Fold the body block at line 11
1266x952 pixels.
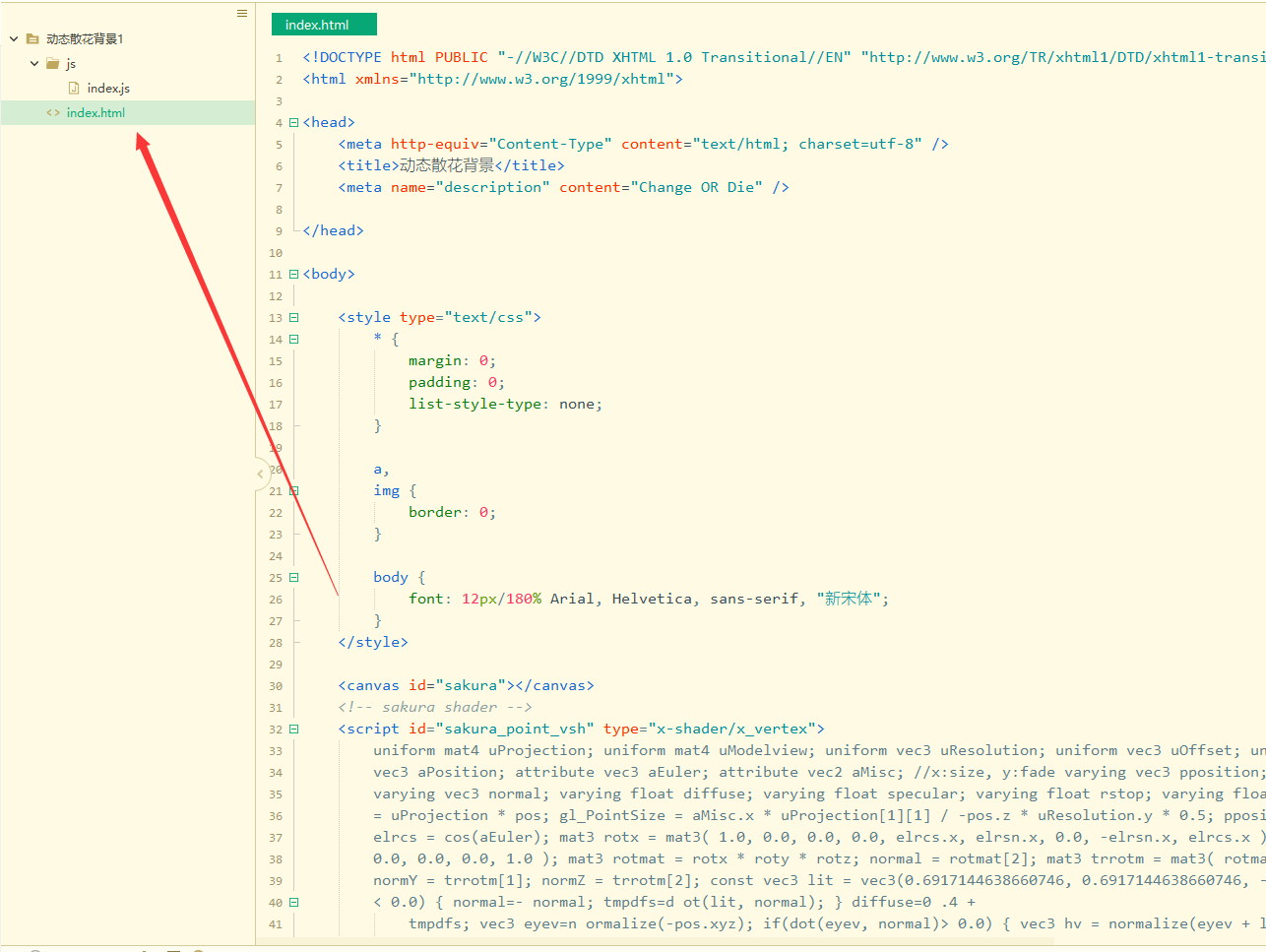[x=293, y=275]
